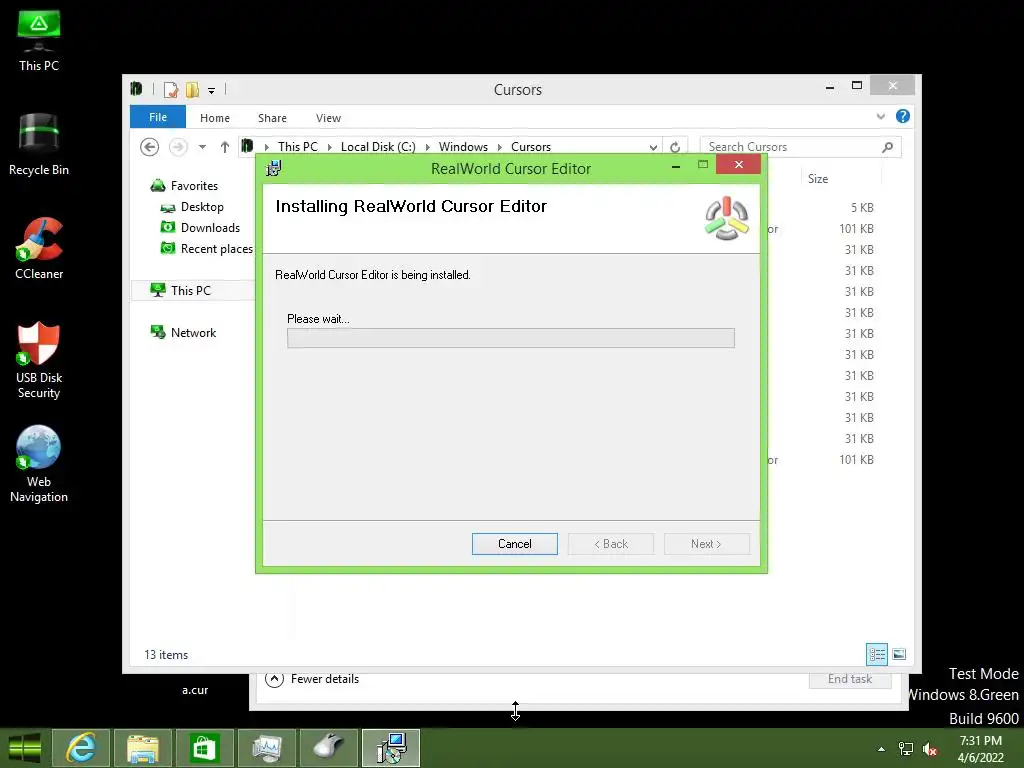Expand the Explorer ribbon chevron
This screenshot has width=1024, height=768.
pyautogui.click(x=880, y=116)
